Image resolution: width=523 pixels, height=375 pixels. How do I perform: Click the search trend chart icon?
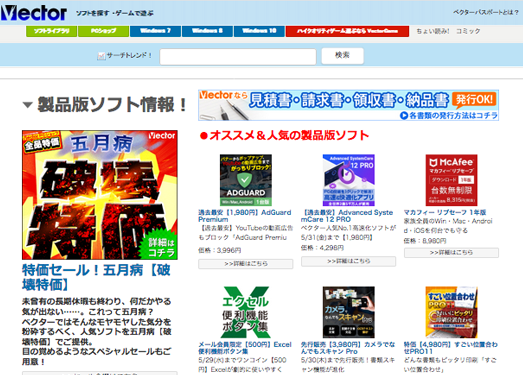(x=101, y=56)
